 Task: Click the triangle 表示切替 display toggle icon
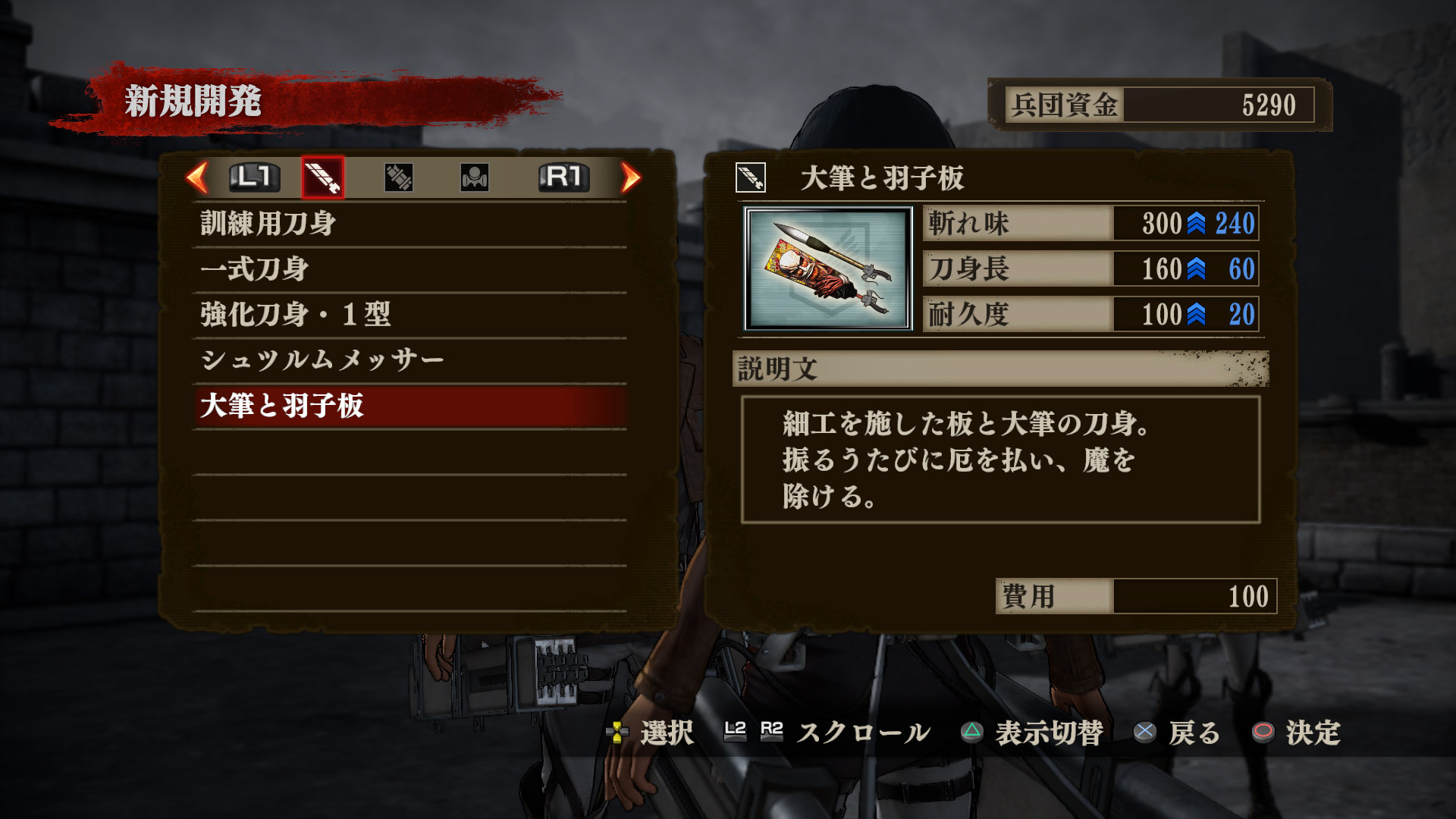971,731
